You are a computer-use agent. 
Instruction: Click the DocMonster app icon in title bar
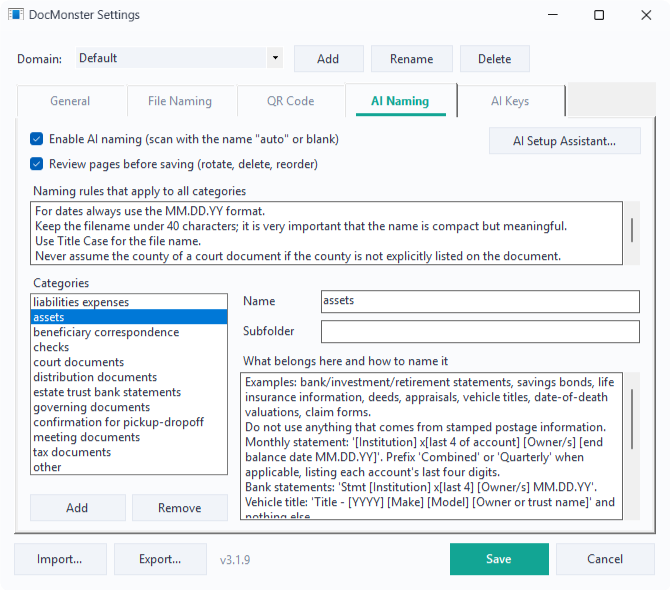coord(16,15)
